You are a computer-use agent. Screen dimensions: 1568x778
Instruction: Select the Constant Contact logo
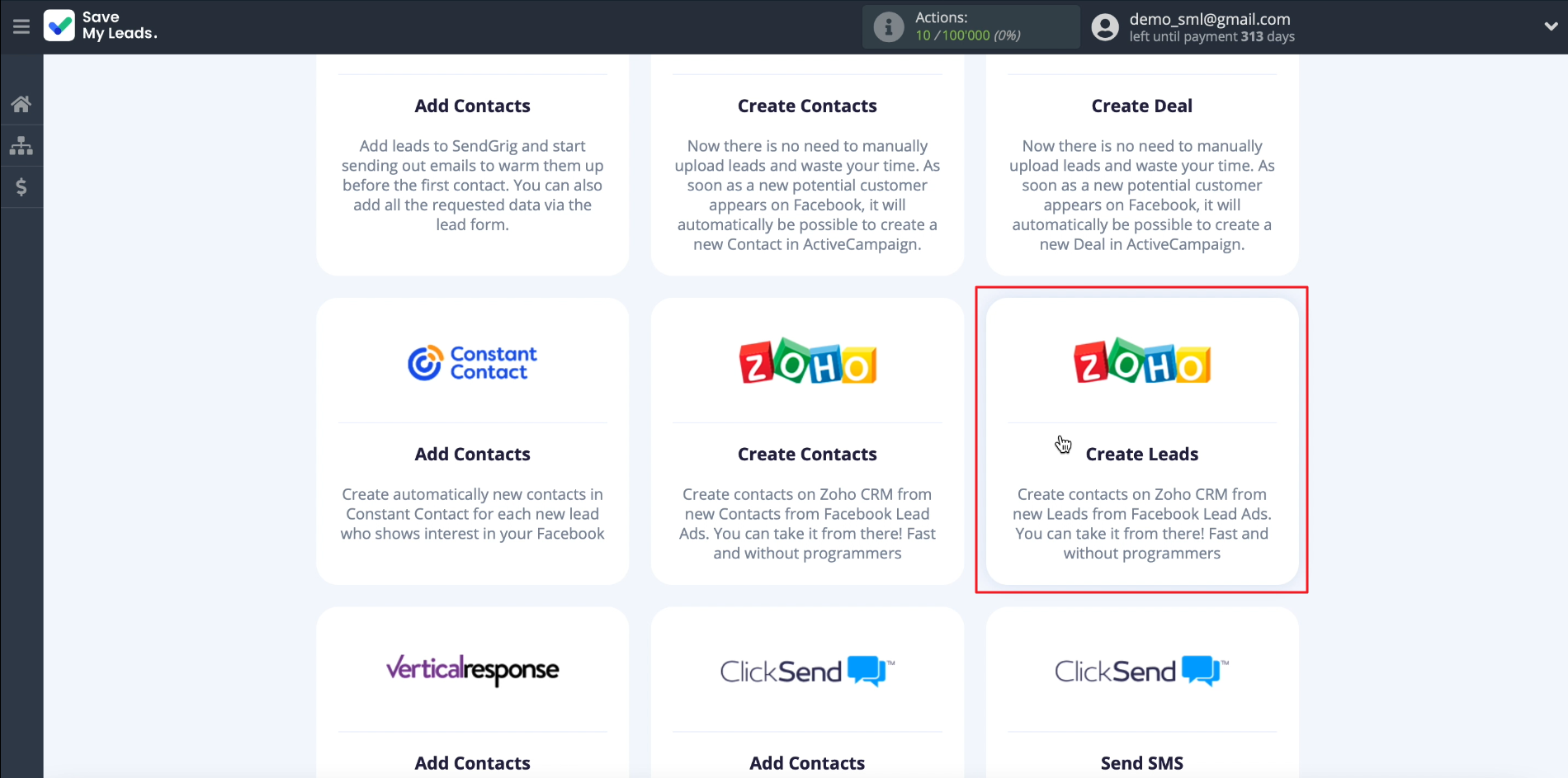[472, 363]
